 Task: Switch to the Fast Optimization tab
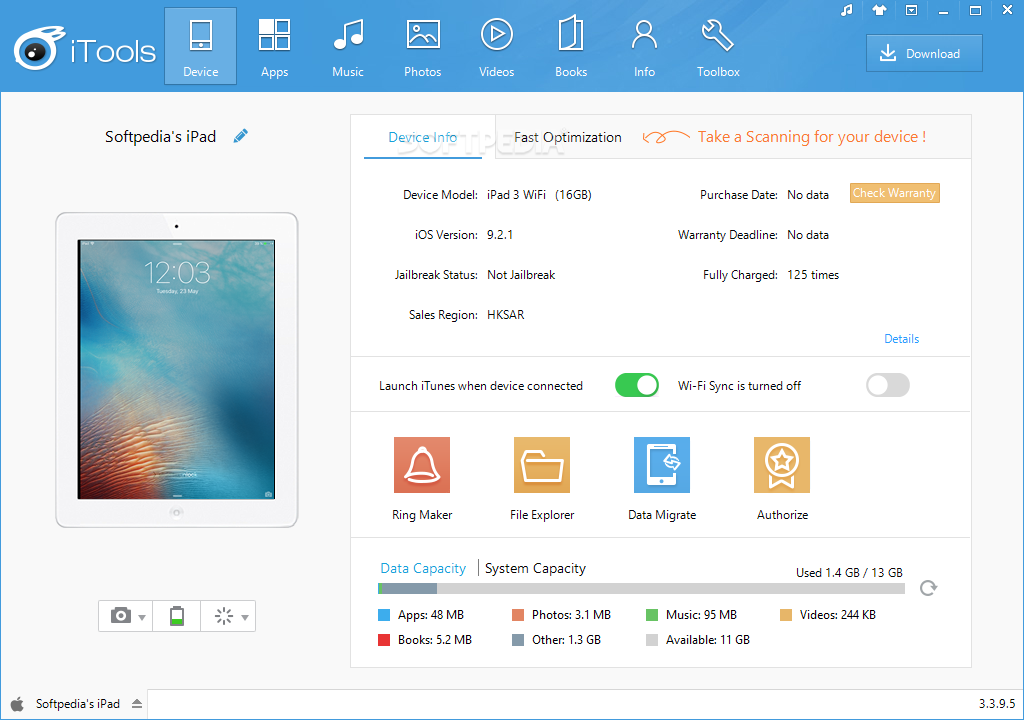coord(567,137)
